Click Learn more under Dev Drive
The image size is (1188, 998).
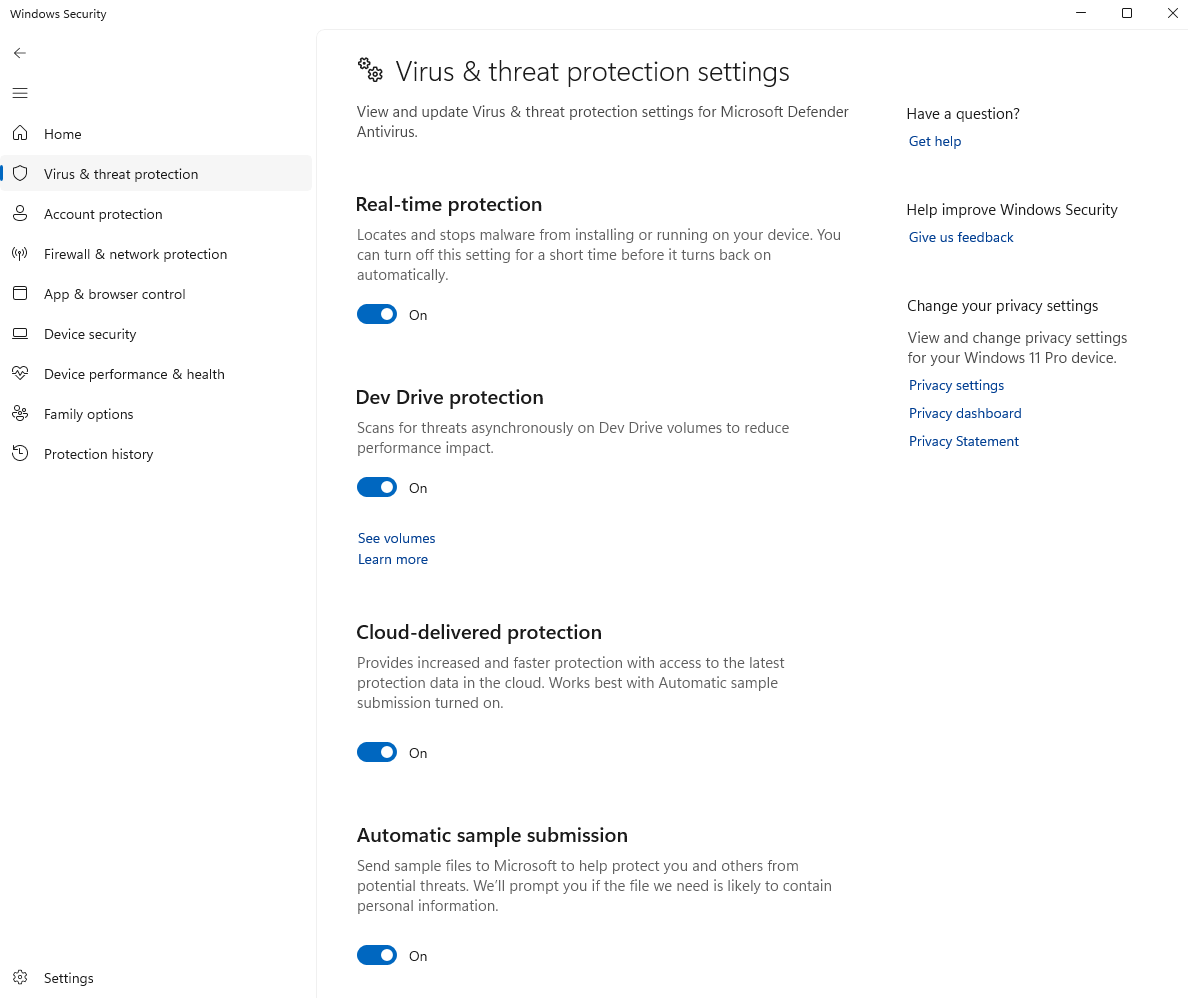click(392, 559)
